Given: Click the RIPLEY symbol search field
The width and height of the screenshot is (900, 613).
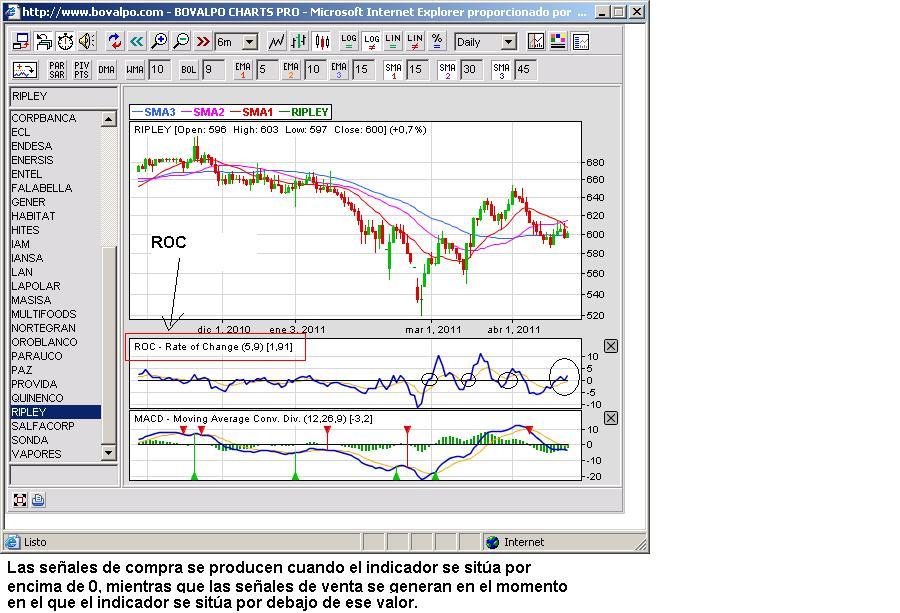Looking at the screenshot, I should (x=64, y=96).
